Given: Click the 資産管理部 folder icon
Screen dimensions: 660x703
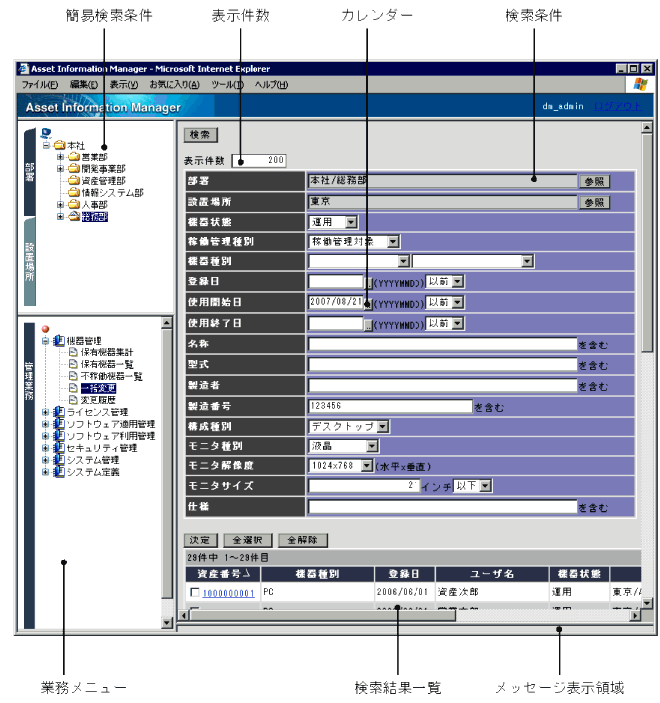Looking at the screenshot, I should [x=74, y=181].
